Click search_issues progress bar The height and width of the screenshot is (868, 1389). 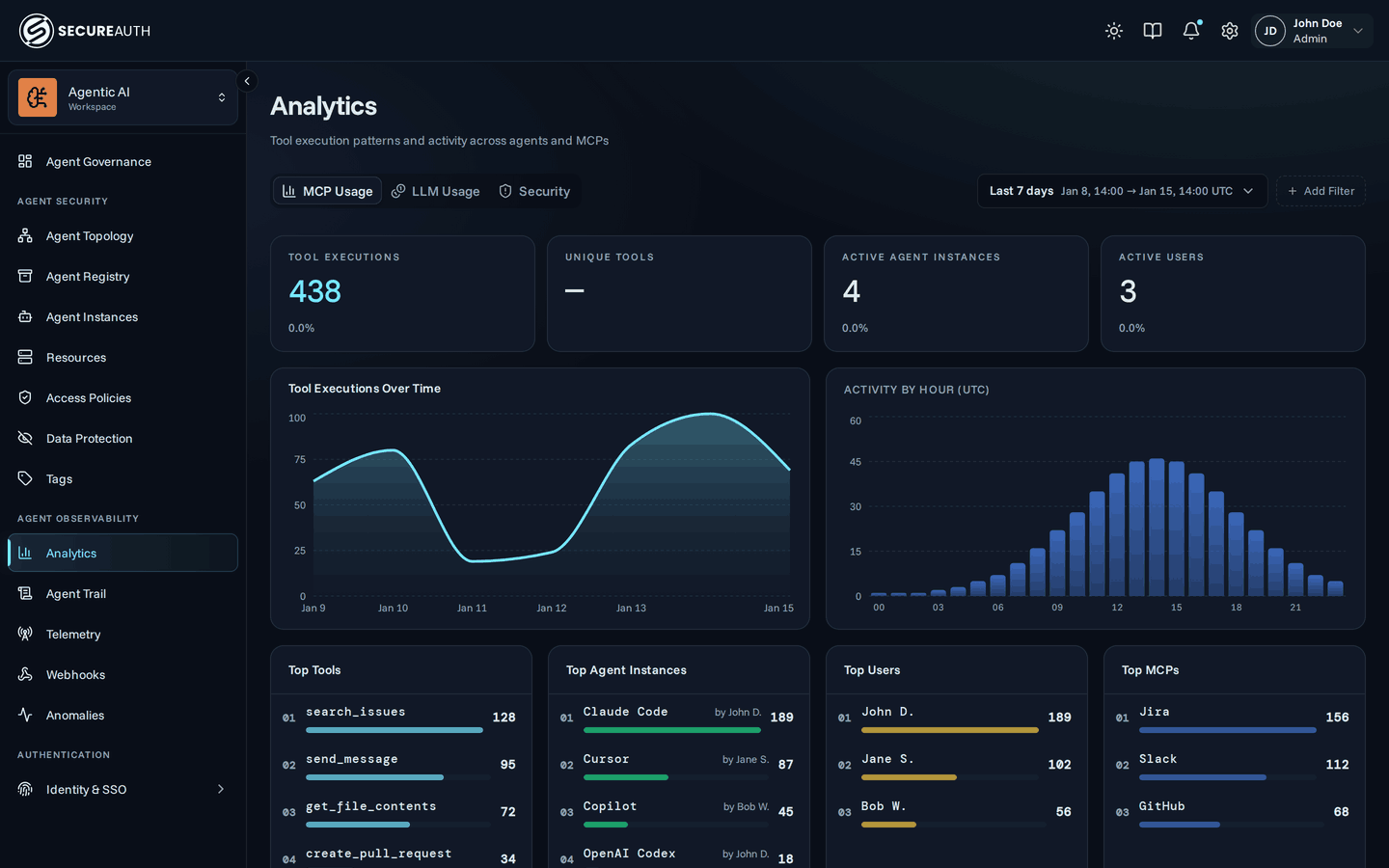click(x=395, y=730)
